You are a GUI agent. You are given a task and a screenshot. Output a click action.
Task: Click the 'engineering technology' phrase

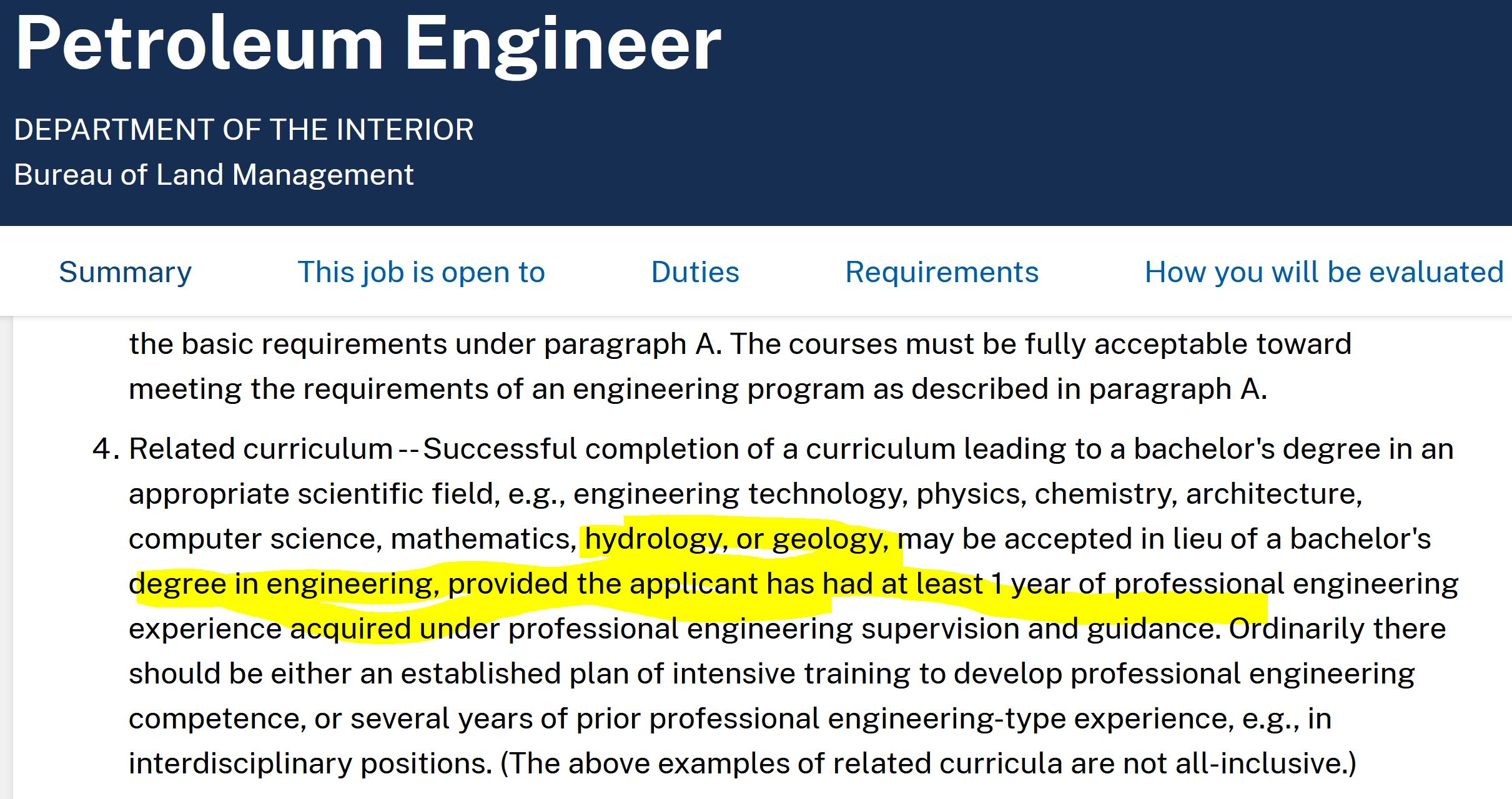[x=740, y=494]
